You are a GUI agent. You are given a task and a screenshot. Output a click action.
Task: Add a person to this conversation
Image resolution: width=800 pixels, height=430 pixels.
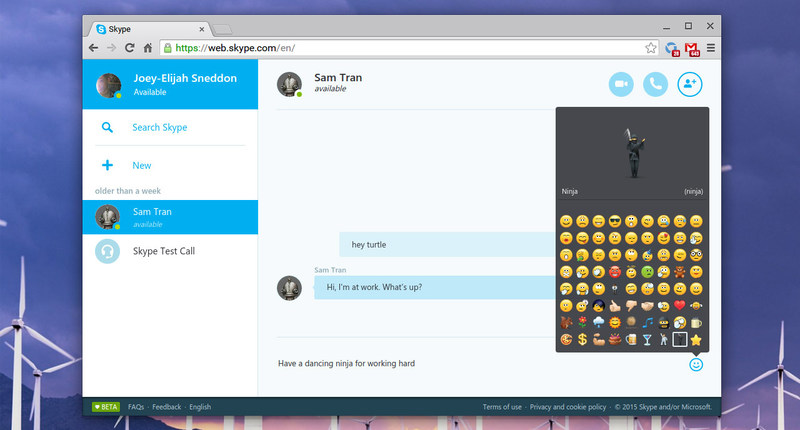[x=690, y=84]
